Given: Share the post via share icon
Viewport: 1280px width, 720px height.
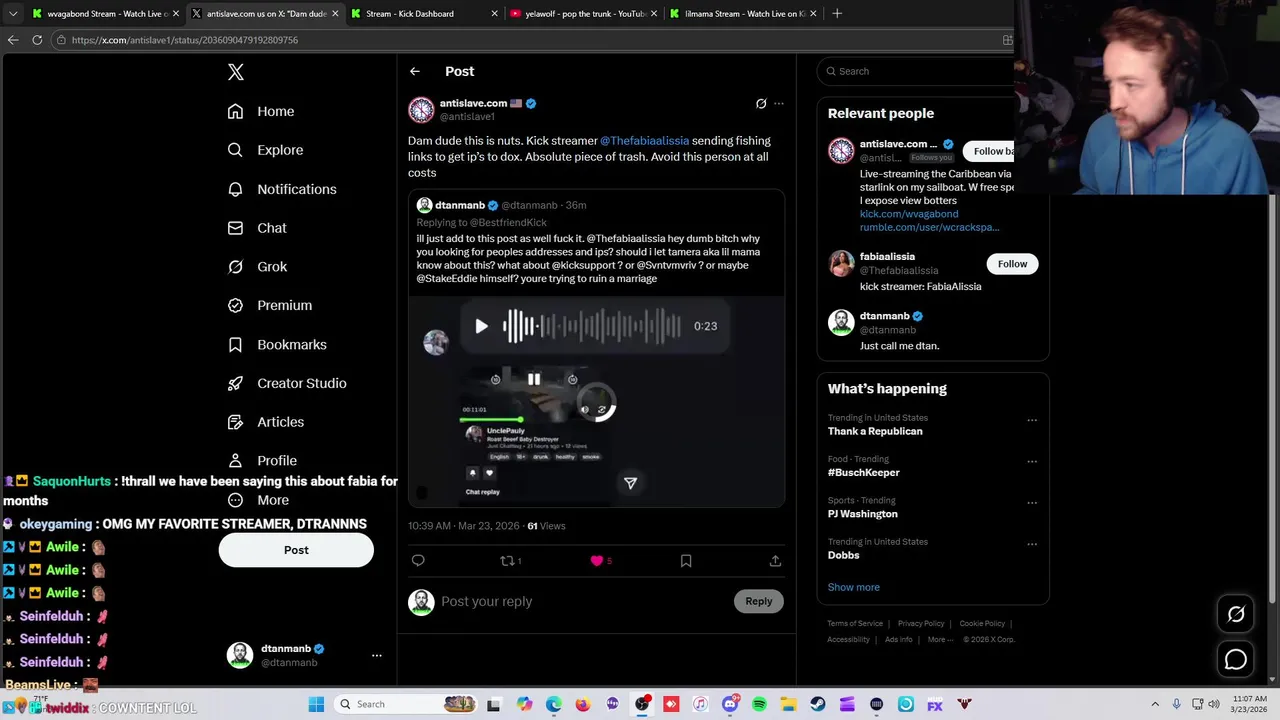Looking at the screenshot, I should (x=775, y=561).
